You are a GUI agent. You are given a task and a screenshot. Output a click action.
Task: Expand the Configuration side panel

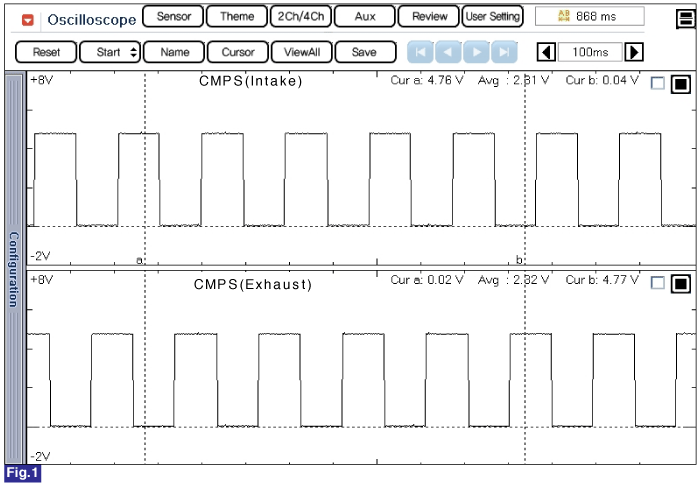pyautogui.click(x=14, y=268)
